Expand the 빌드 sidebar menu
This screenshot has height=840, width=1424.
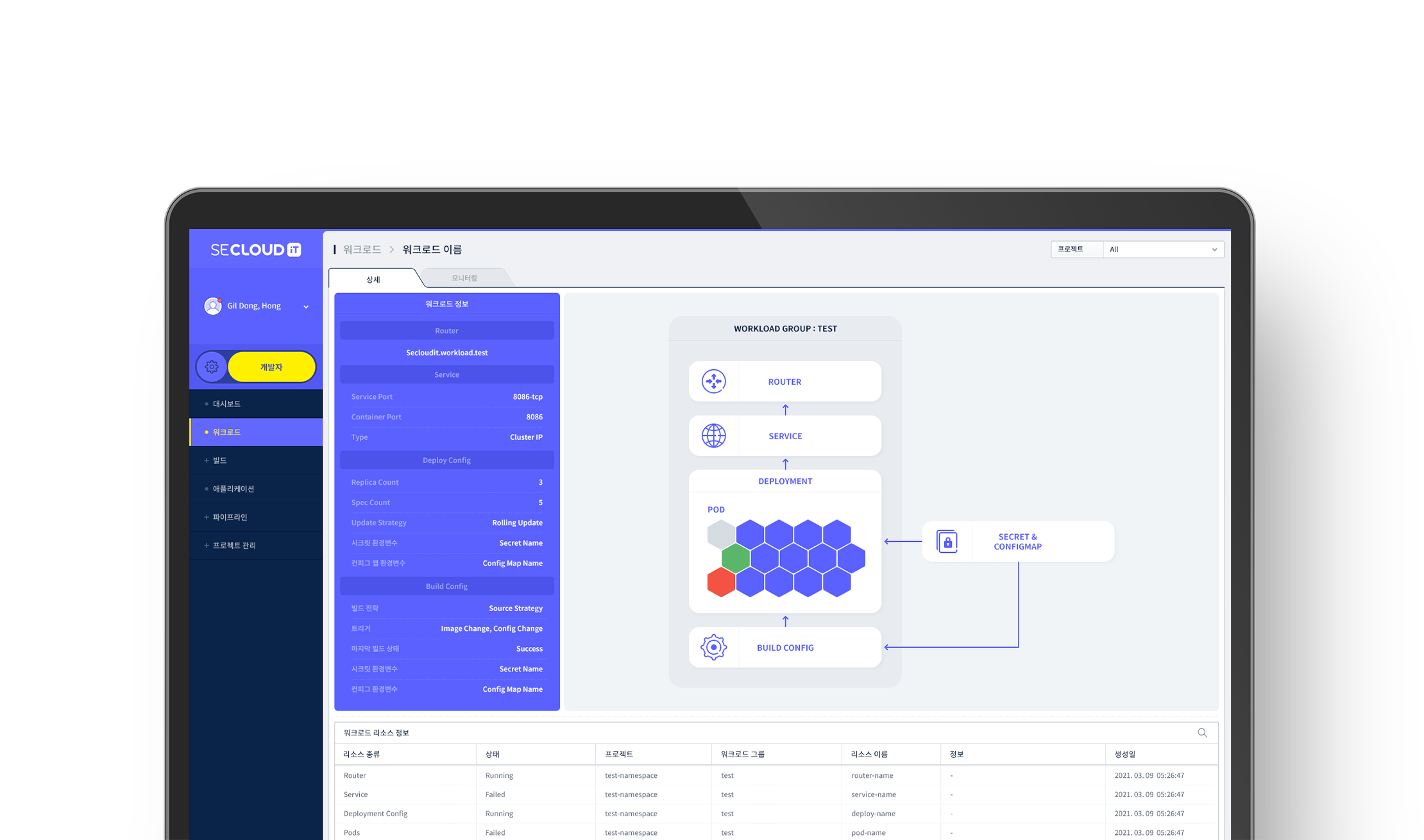pos(220,460)
